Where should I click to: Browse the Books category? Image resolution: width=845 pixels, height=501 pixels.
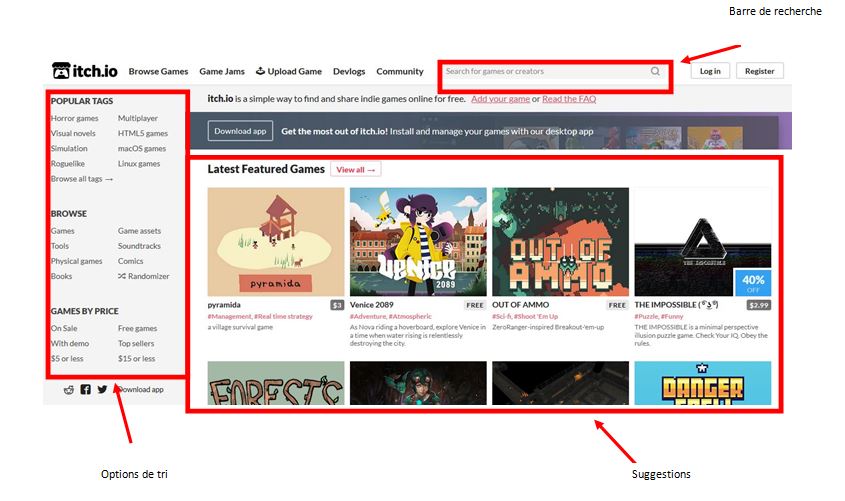[61, 276]
